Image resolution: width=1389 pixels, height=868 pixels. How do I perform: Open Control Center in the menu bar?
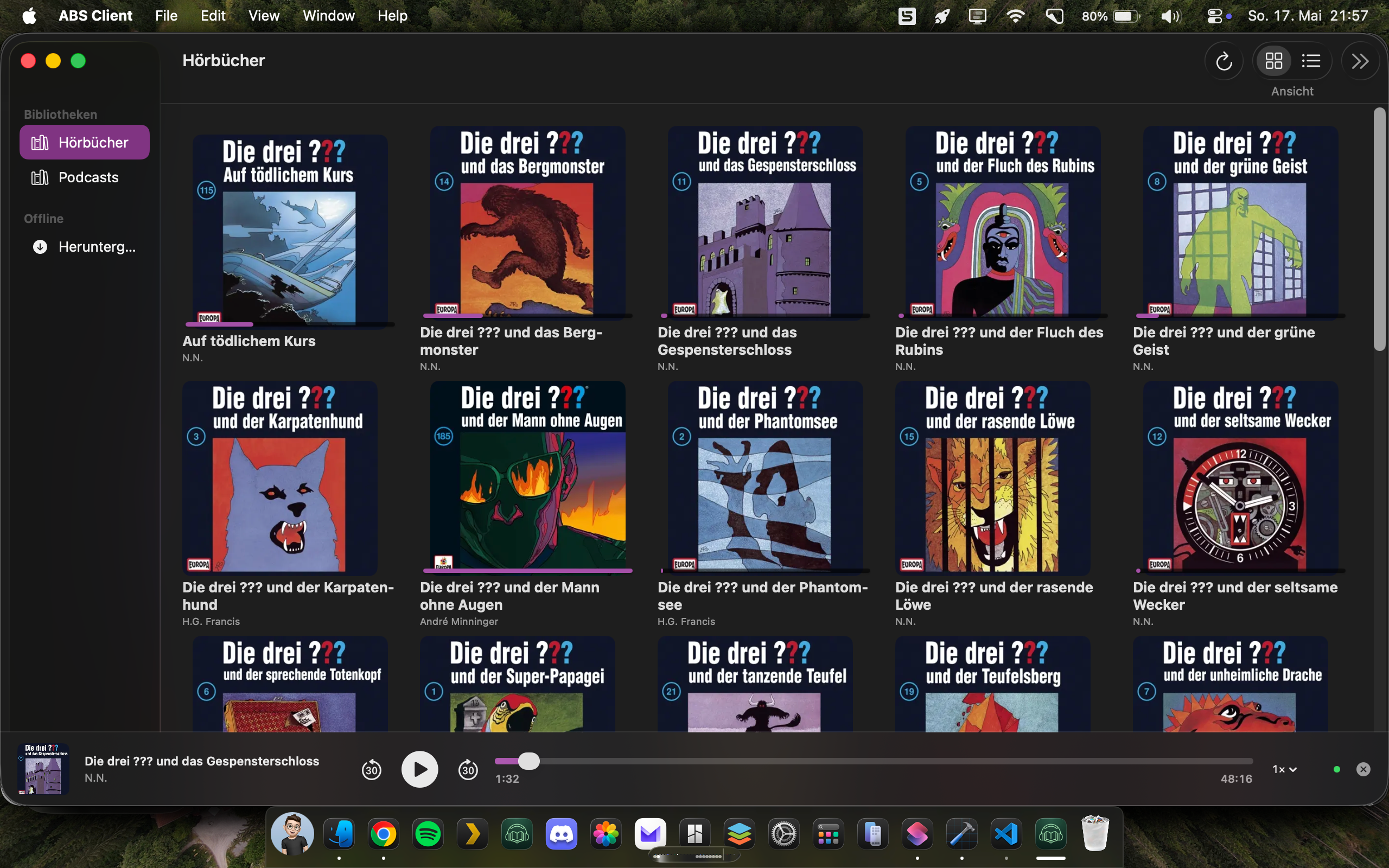click(1214, 16)
